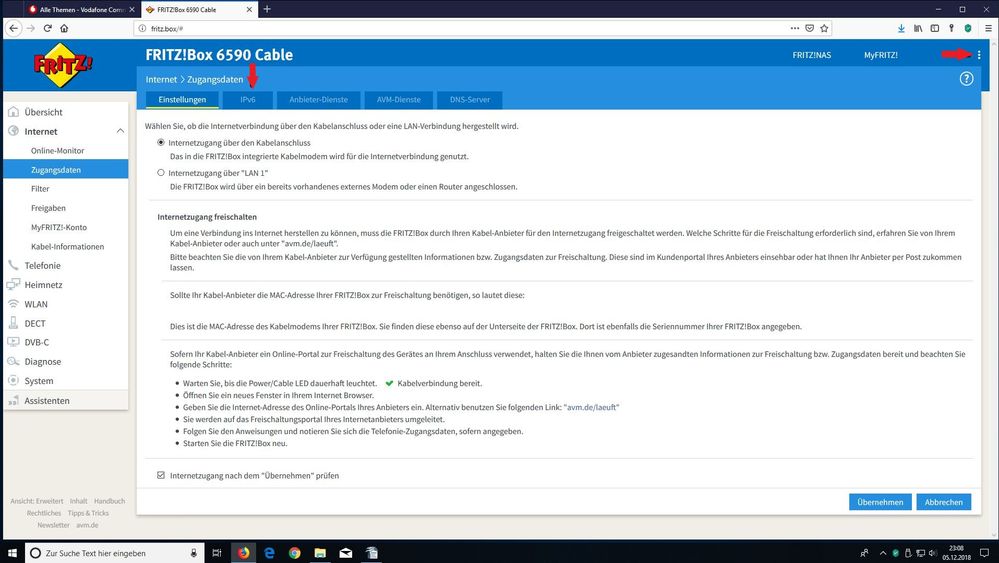Open Firefox downloads arrow icon

point(901,28)
